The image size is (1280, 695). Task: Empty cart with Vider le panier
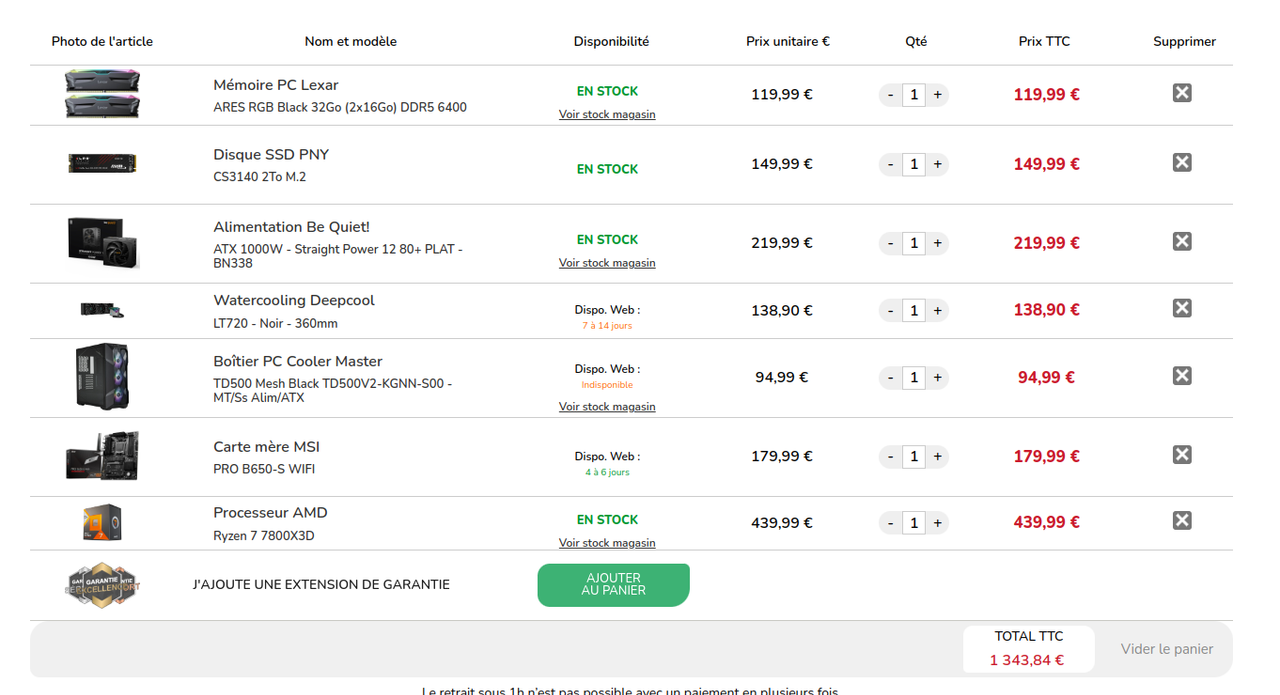[1166, 649]
